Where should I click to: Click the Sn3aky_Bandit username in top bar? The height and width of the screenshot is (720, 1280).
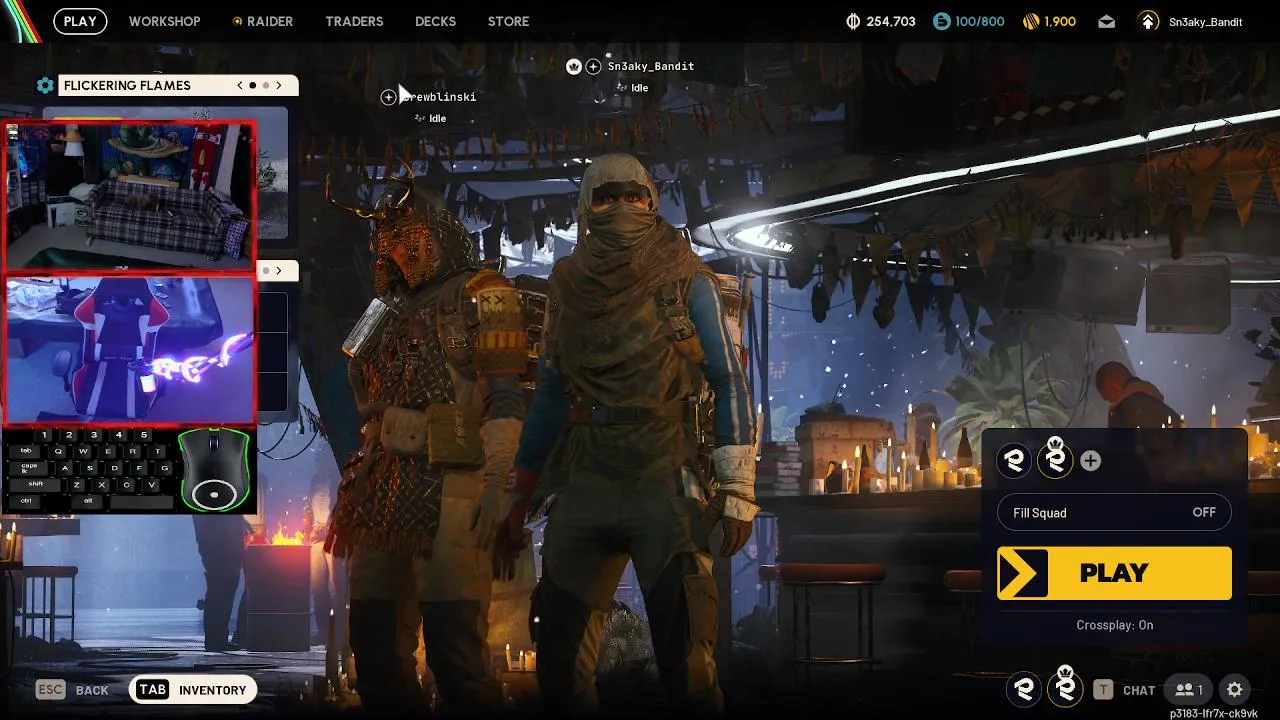[1205, 22]
